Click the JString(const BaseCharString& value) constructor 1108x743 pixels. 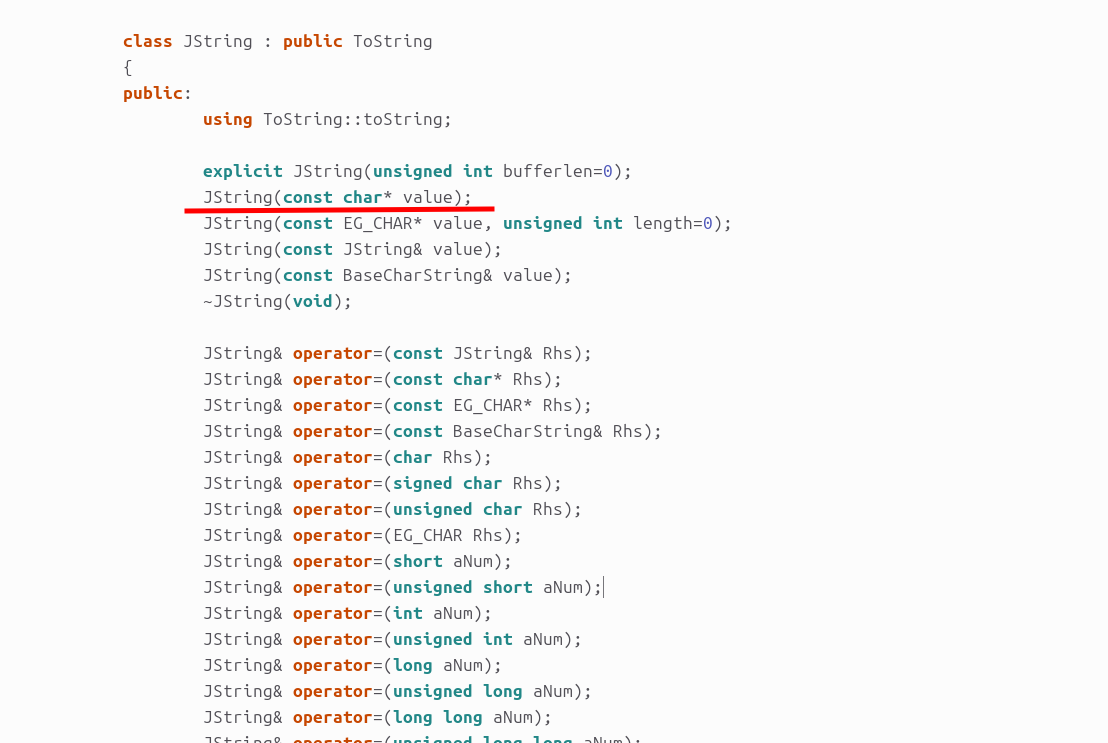coord(387,275)
